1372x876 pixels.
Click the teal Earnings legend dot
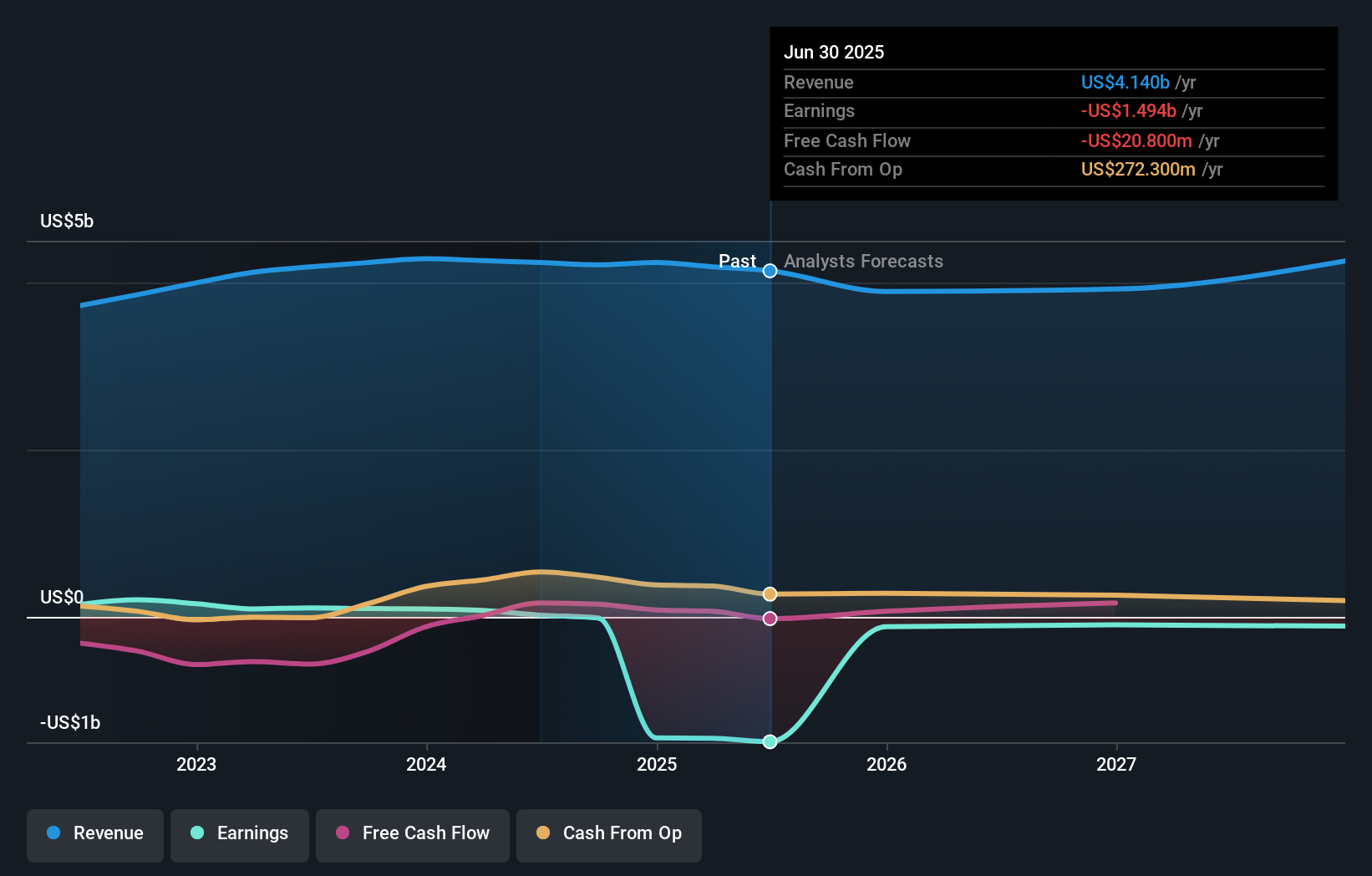[x=197, y=833]
